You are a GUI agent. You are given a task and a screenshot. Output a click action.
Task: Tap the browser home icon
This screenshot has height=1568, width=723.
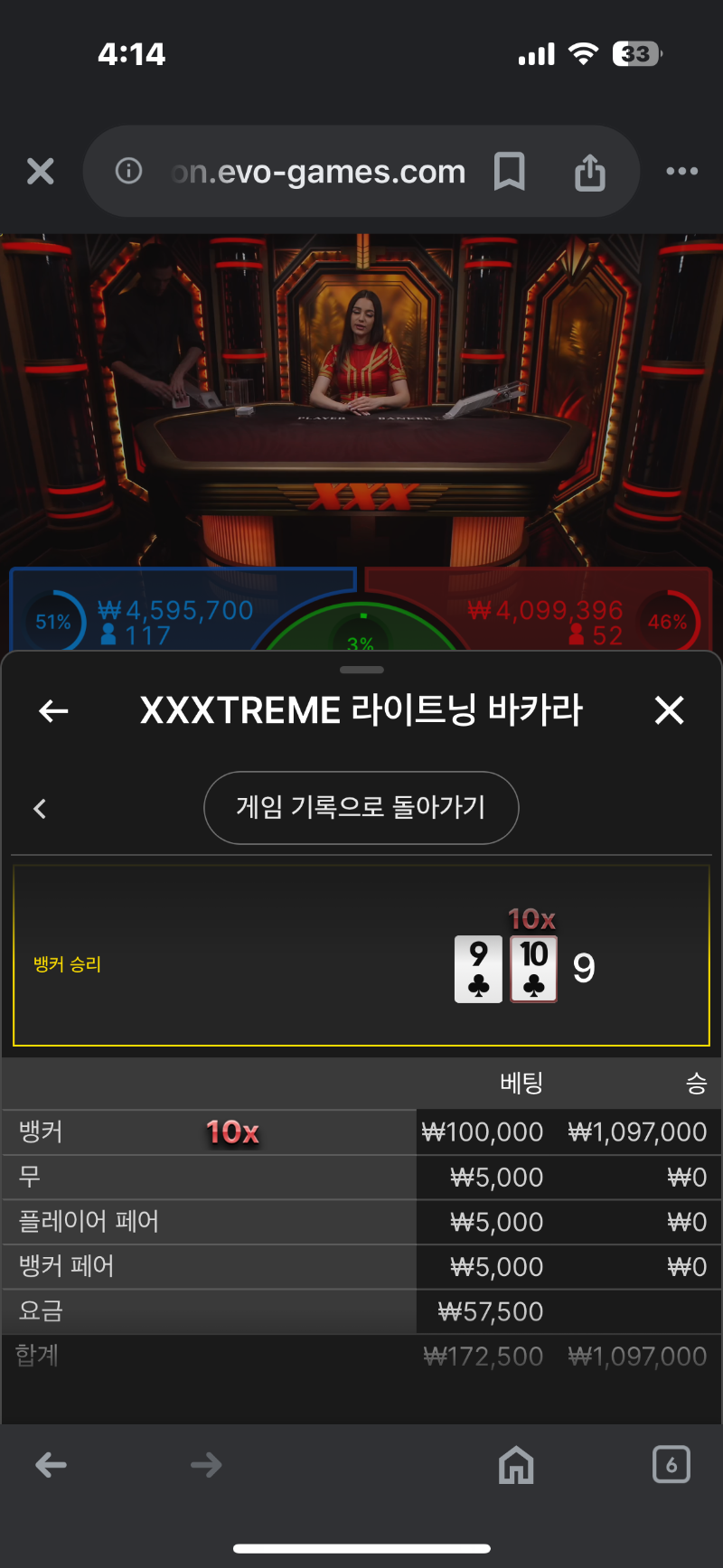click(516, 1464)
